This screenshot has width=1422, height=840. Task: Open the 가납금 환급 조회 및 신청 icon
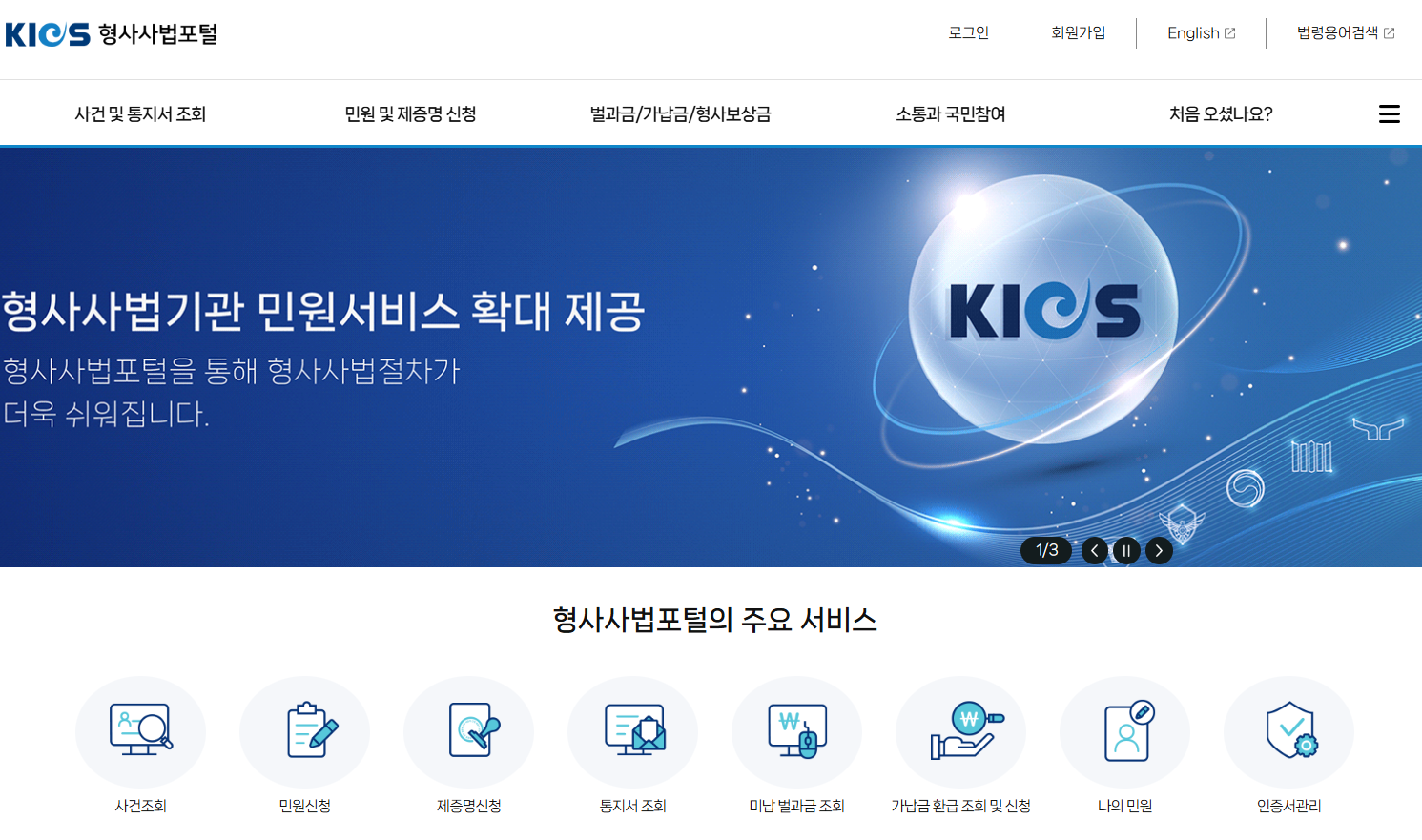point(960,731)
